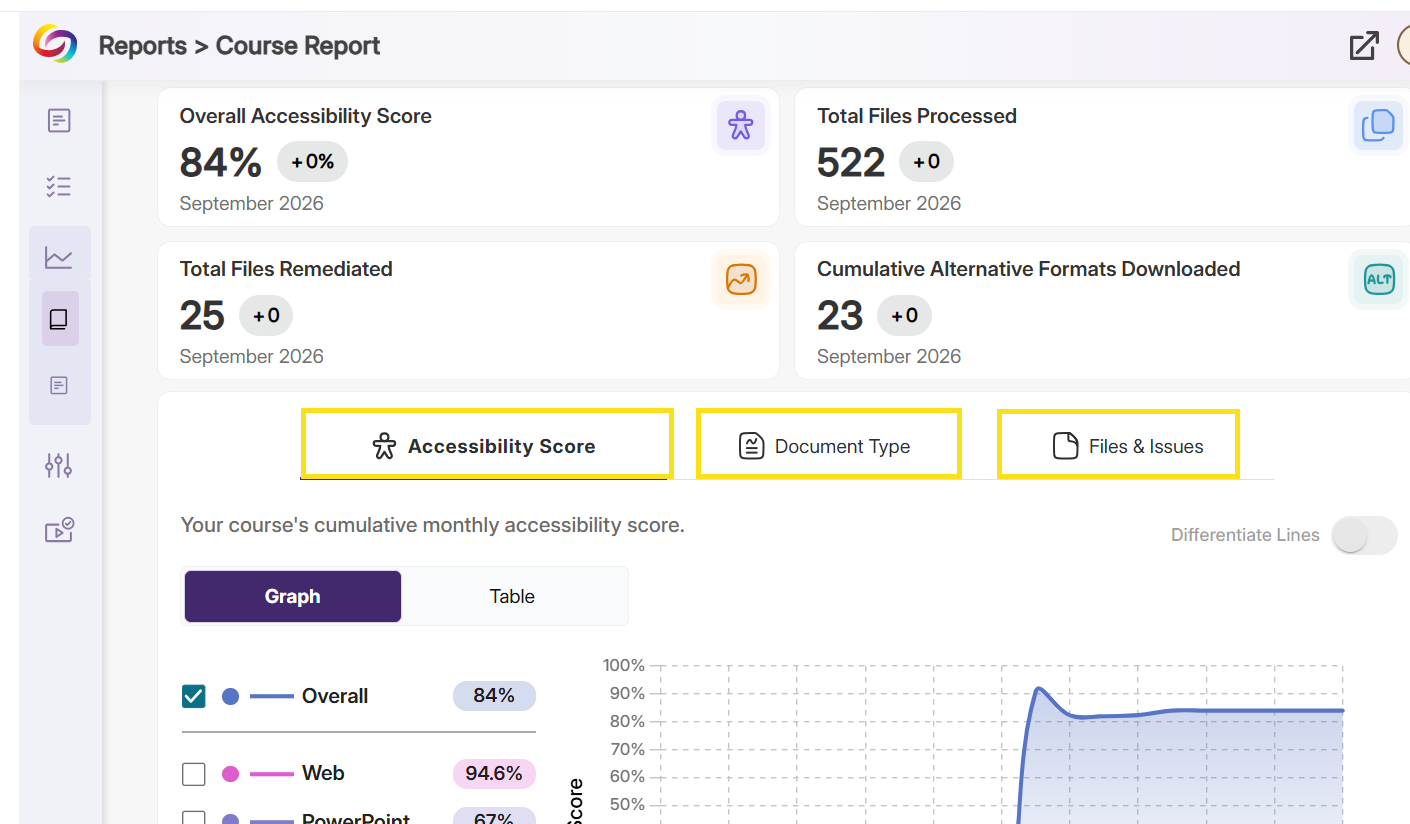Click the Course Report breadcrumb text
The image size is (1410, 824).
pyautogui.click(x=298, y=46)
